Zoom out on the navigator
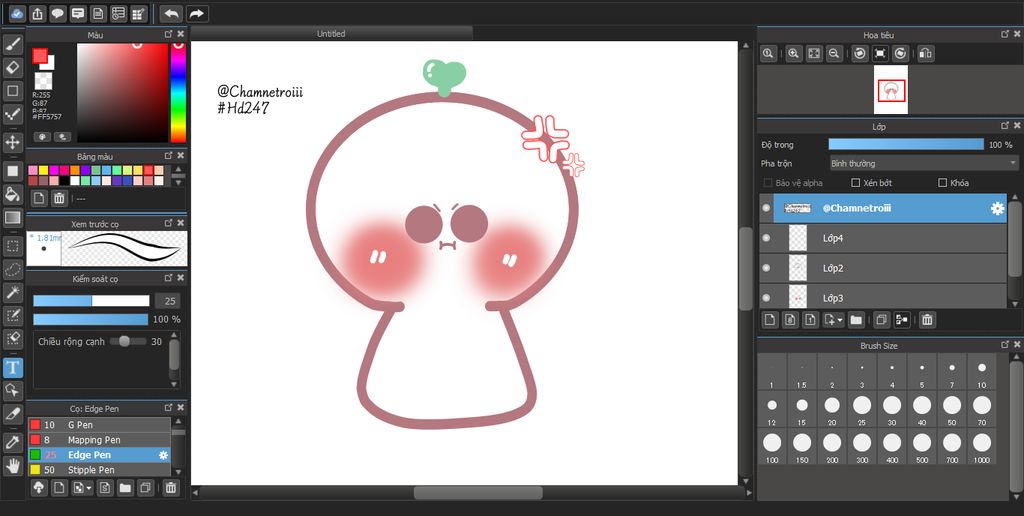Viewport: 1024px width, 516px height. click(x=833, y=54)
